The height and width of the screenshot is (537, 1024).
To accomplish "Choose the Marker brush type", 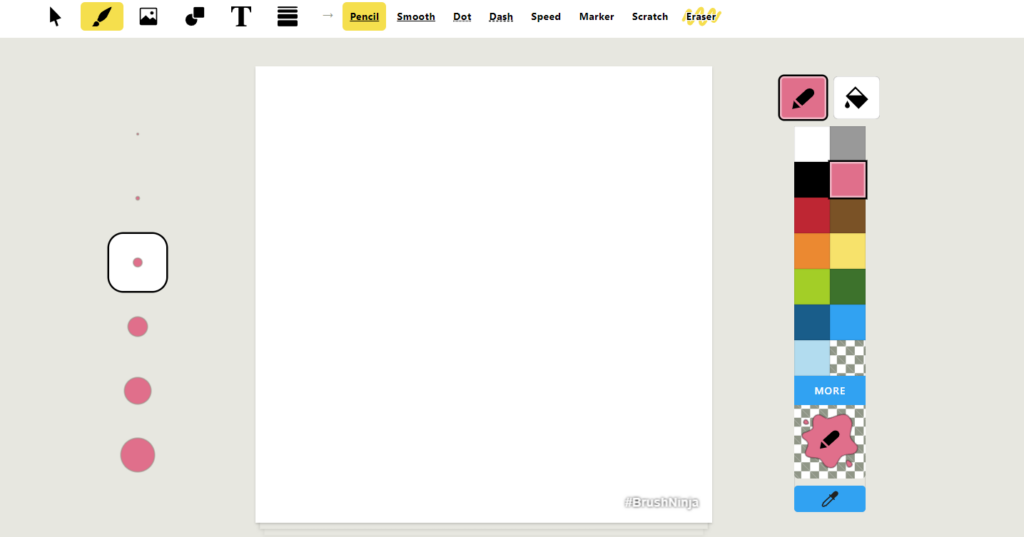I will [596, 16].
